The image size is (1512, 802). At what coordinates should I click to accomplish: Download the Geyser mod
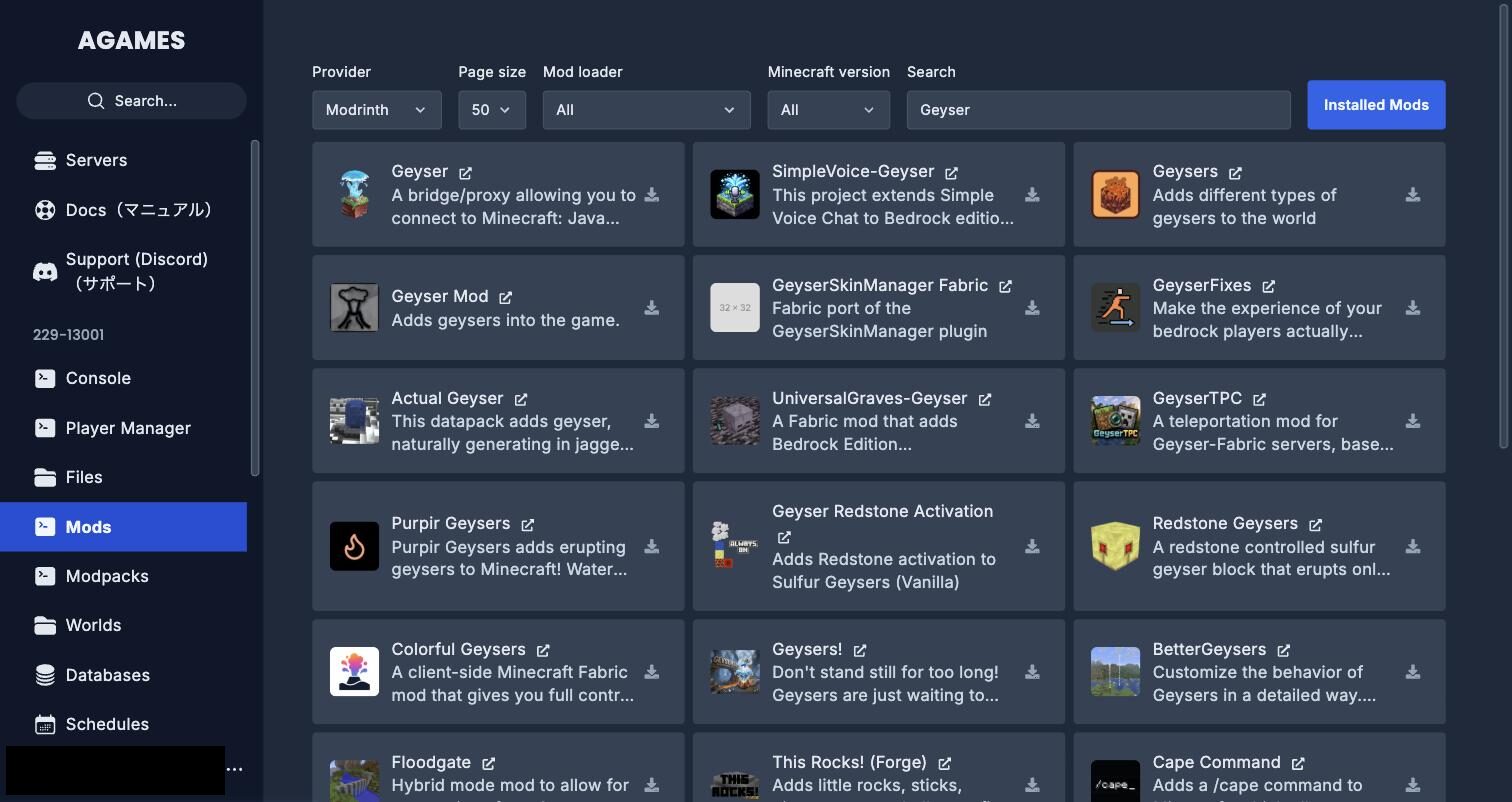pyautogui.click(x=652, y=195)
